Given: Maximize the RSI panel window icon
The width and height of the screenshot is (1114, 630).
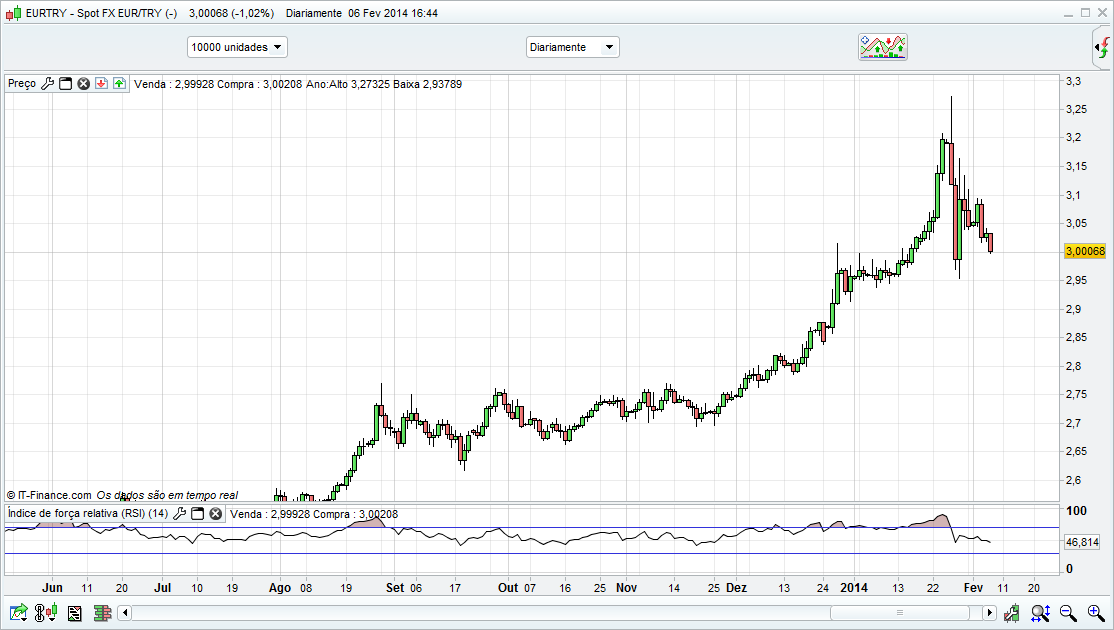Looking at the screenshot, I should [x=198, y=514].
